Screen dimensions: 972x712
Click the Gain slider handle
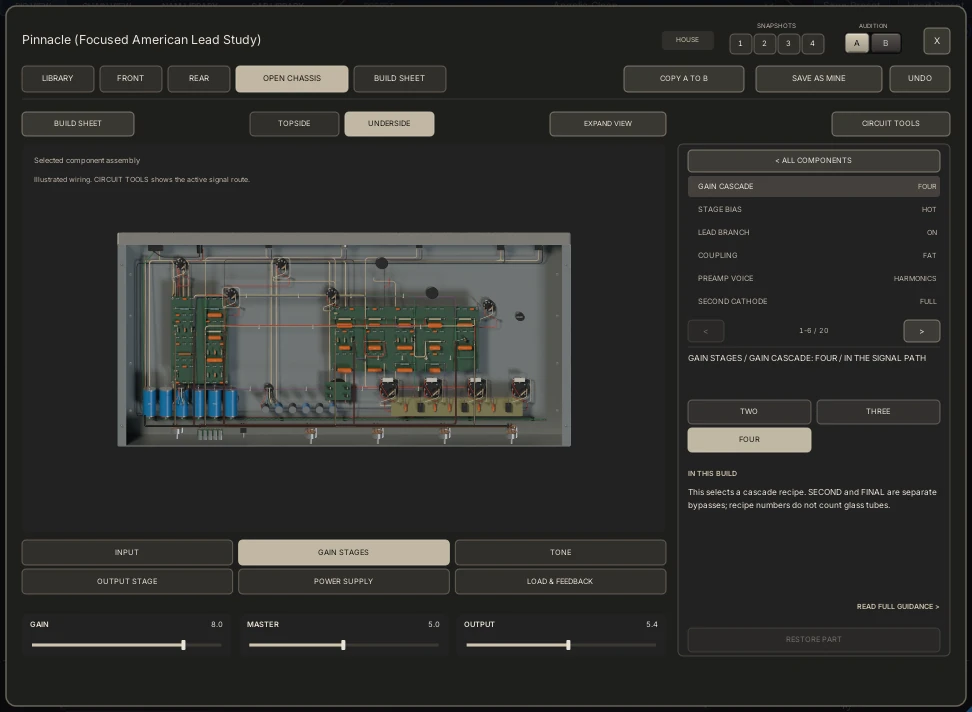183,645
